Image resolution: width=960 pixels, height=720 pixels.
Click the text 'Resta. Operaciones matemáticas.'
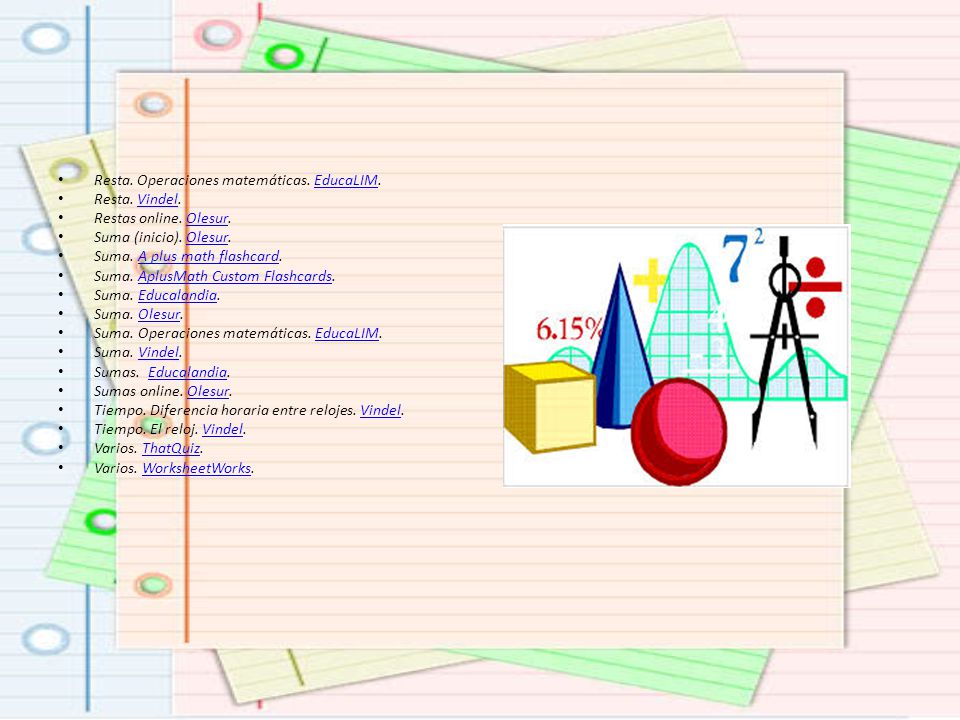click(202, 180)
